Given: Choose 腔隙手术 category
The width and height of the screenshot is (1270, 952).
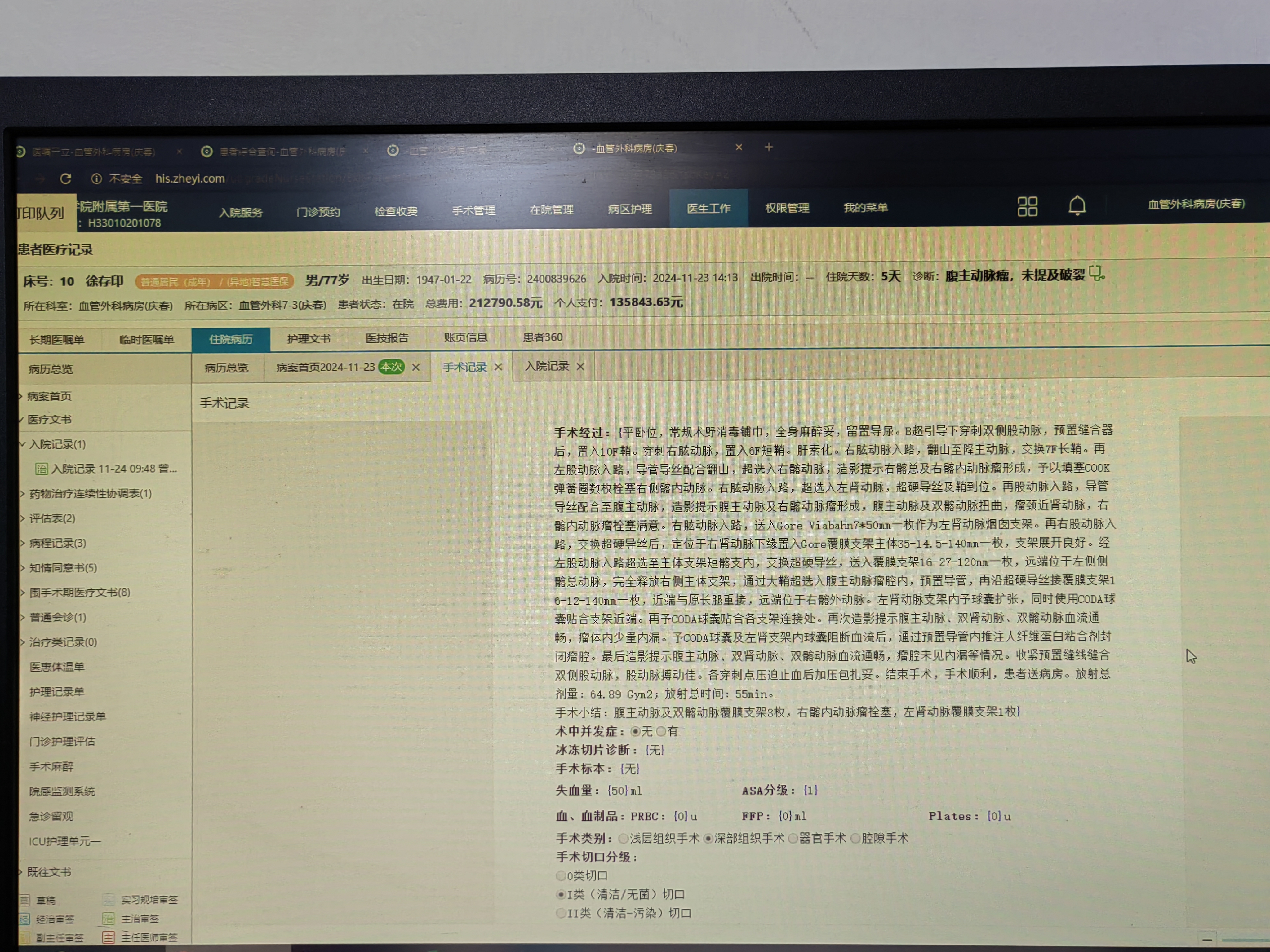Looking at the screenshot, I should point(855,839).
